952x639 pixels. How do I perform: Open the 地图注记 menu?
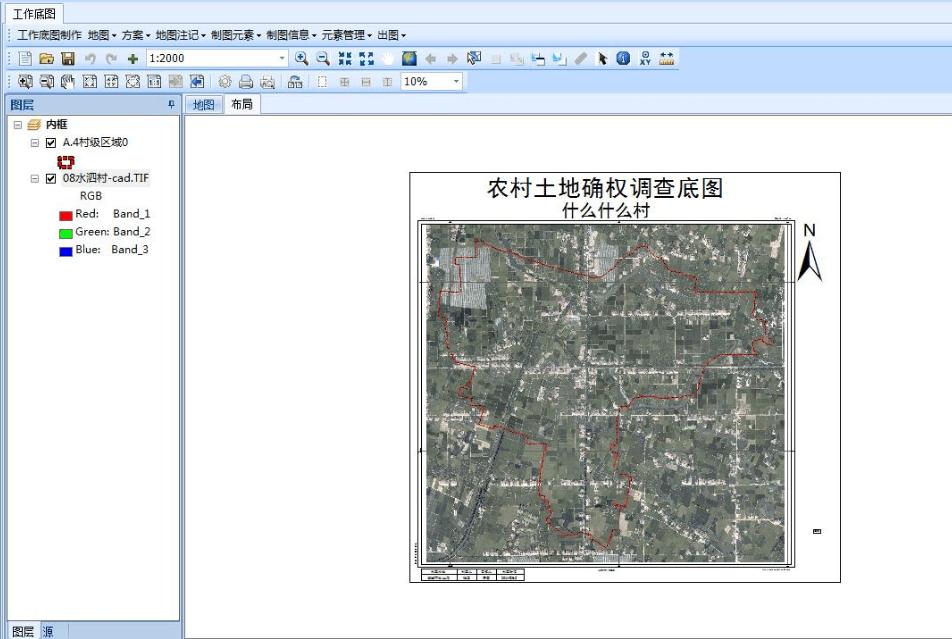click(x=178, y=35)
